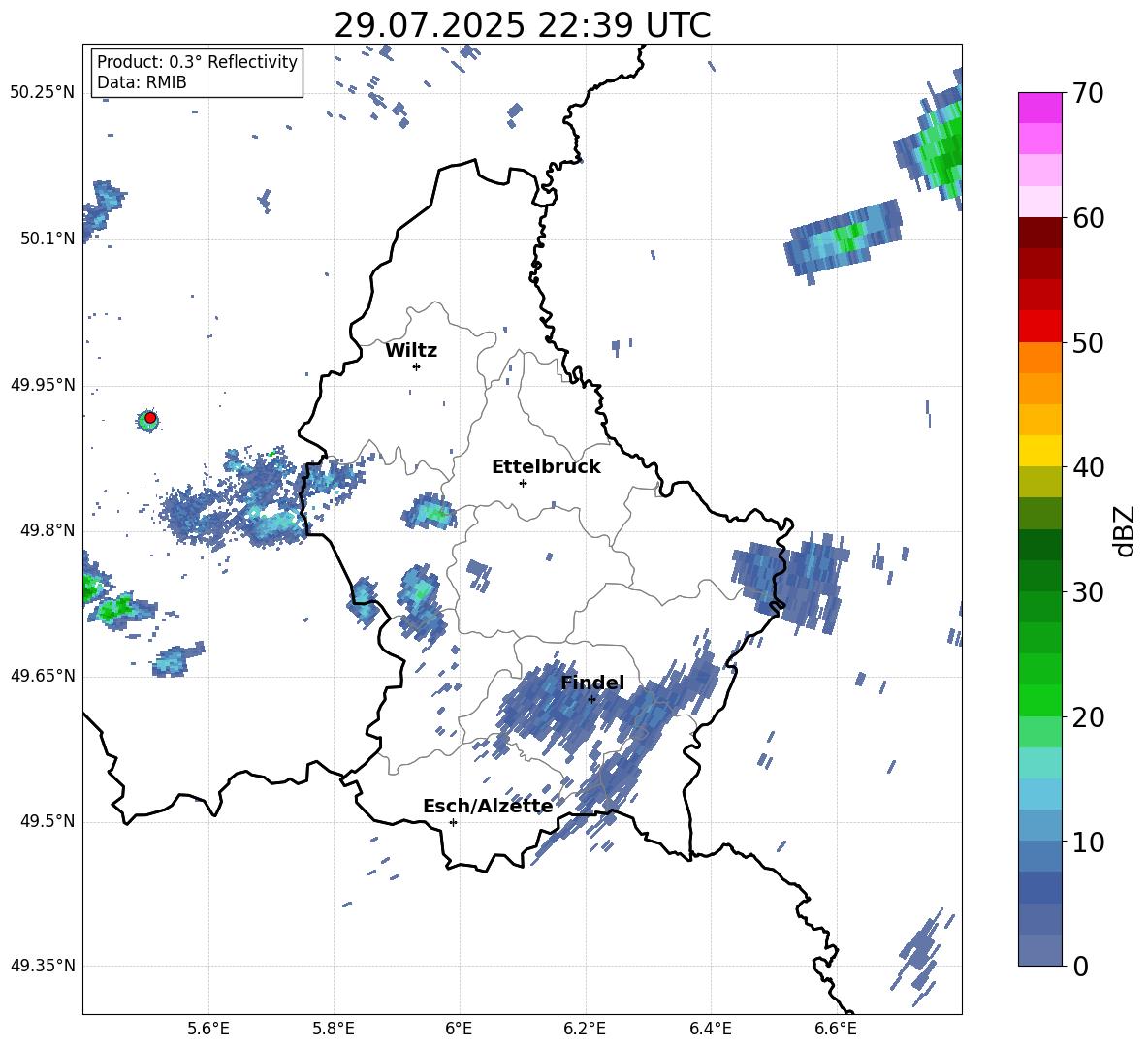Click the cross marker below Esch/Alzette
Viewport: 1148px width, 1048px height.
(453, 822)
